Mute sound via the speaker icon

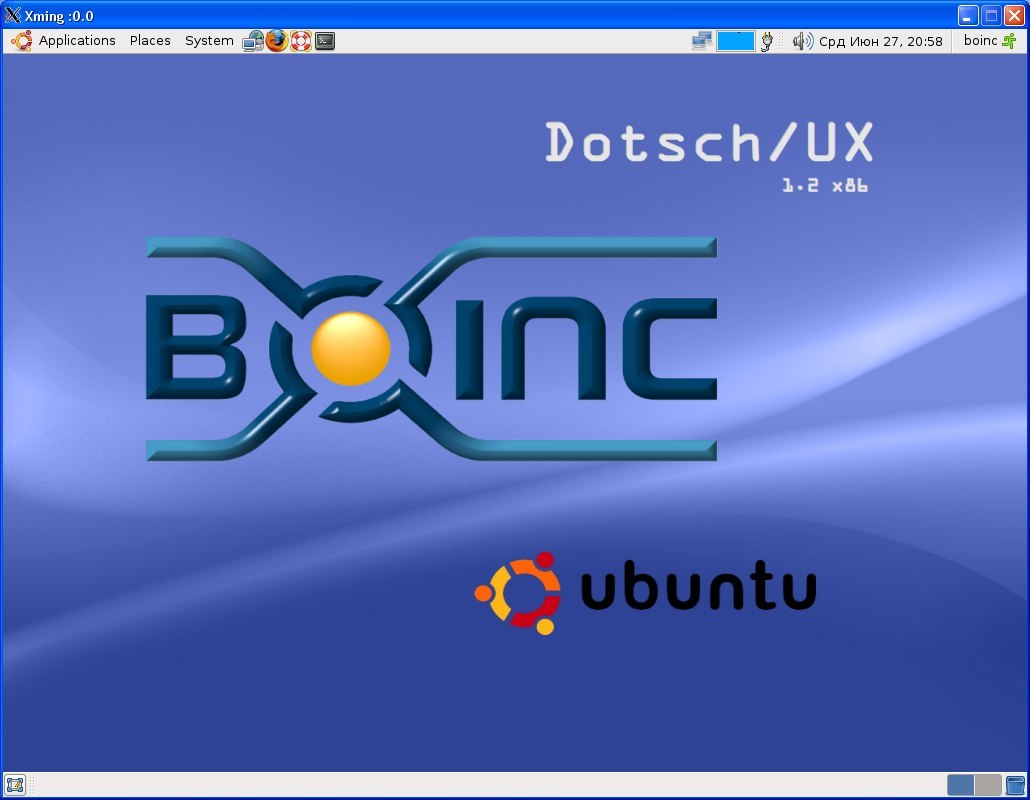pos(802,40)
